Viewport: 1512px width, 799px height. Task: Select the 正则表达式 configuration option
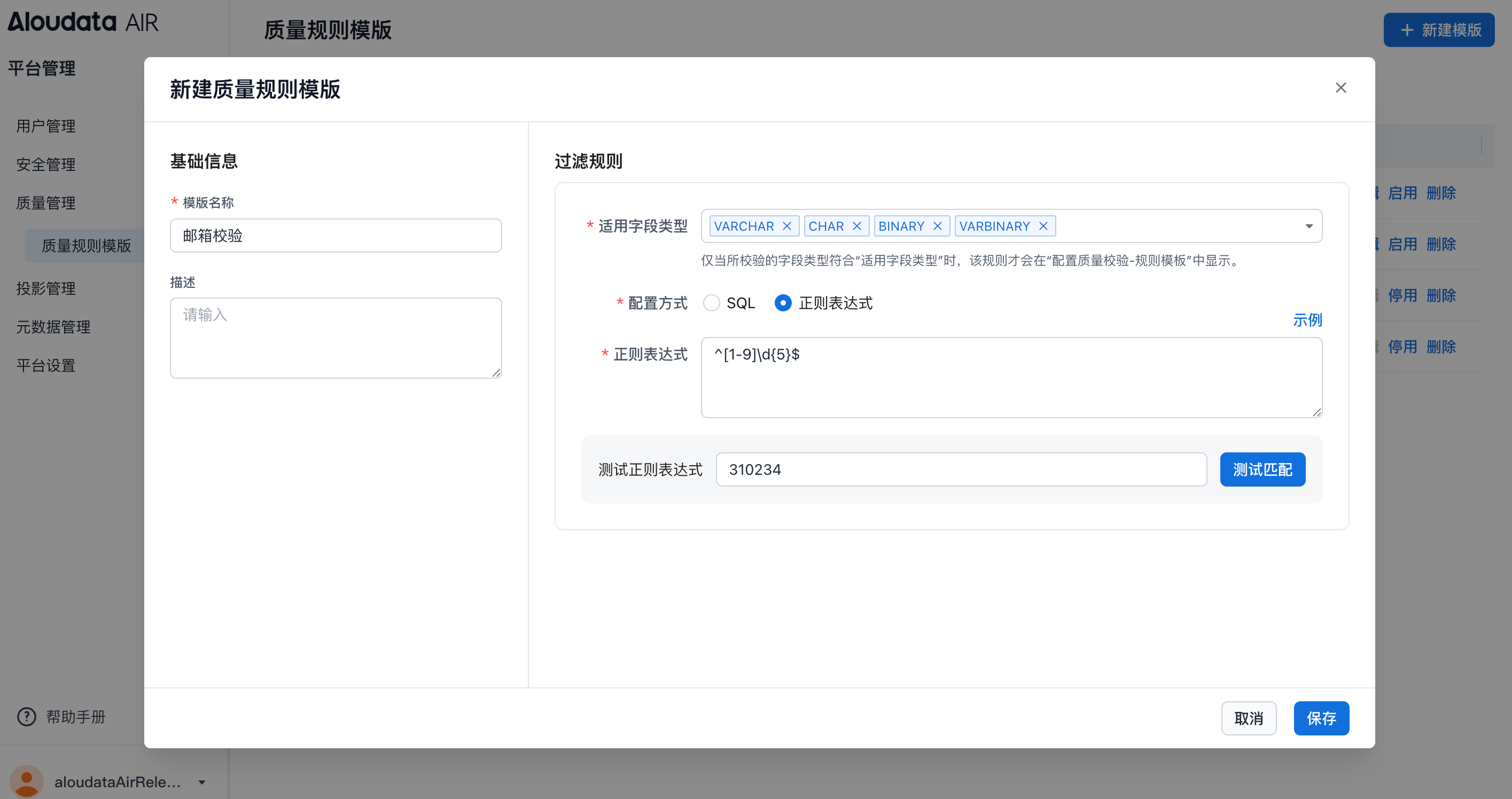pyautogui.click(x=783, y=303)
